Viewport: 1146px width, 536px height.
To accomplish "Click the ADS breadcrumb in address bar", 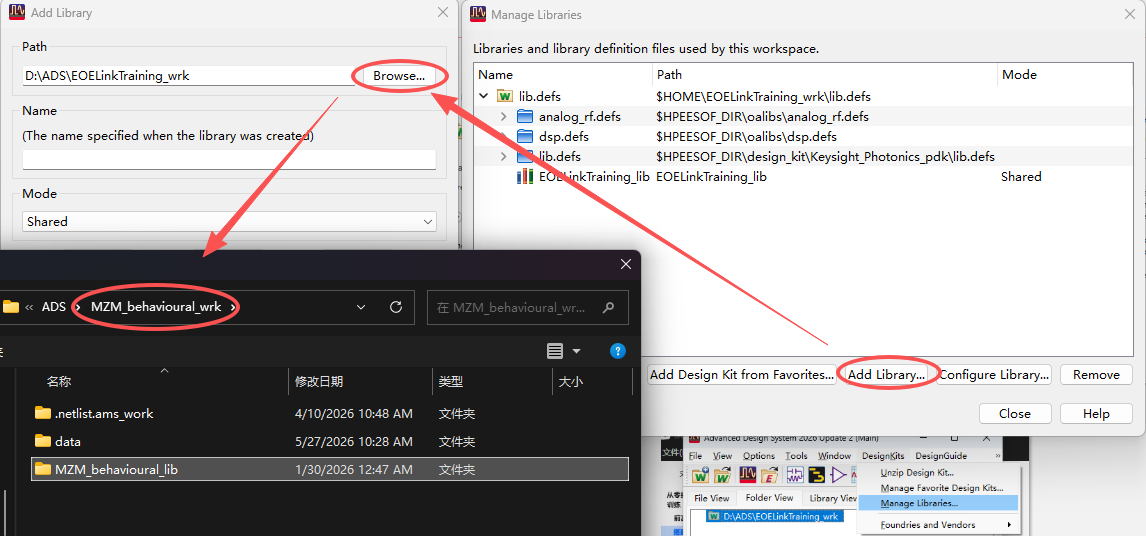I will (x=54, y=307).
